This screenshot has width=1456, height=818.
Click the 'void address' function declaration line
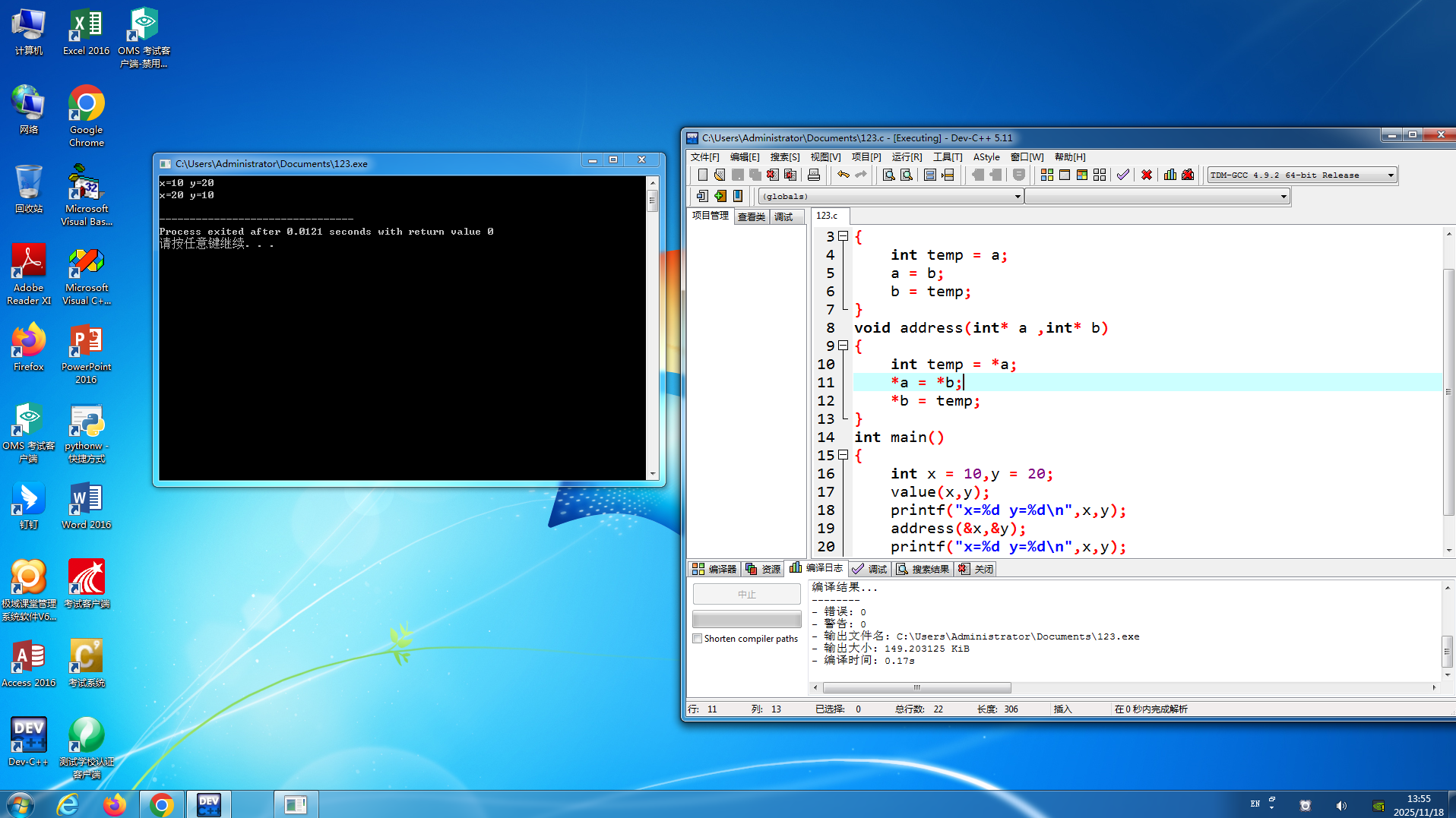click(981, 328)
